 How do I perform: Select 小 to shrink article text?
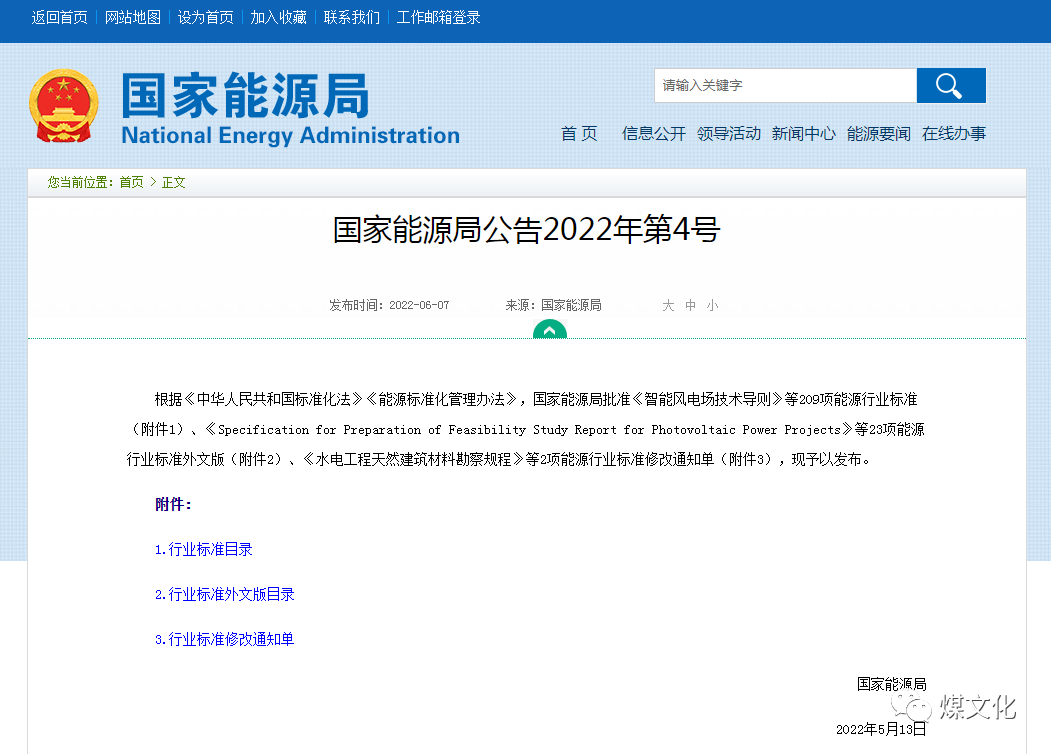(x=712, y=305)
